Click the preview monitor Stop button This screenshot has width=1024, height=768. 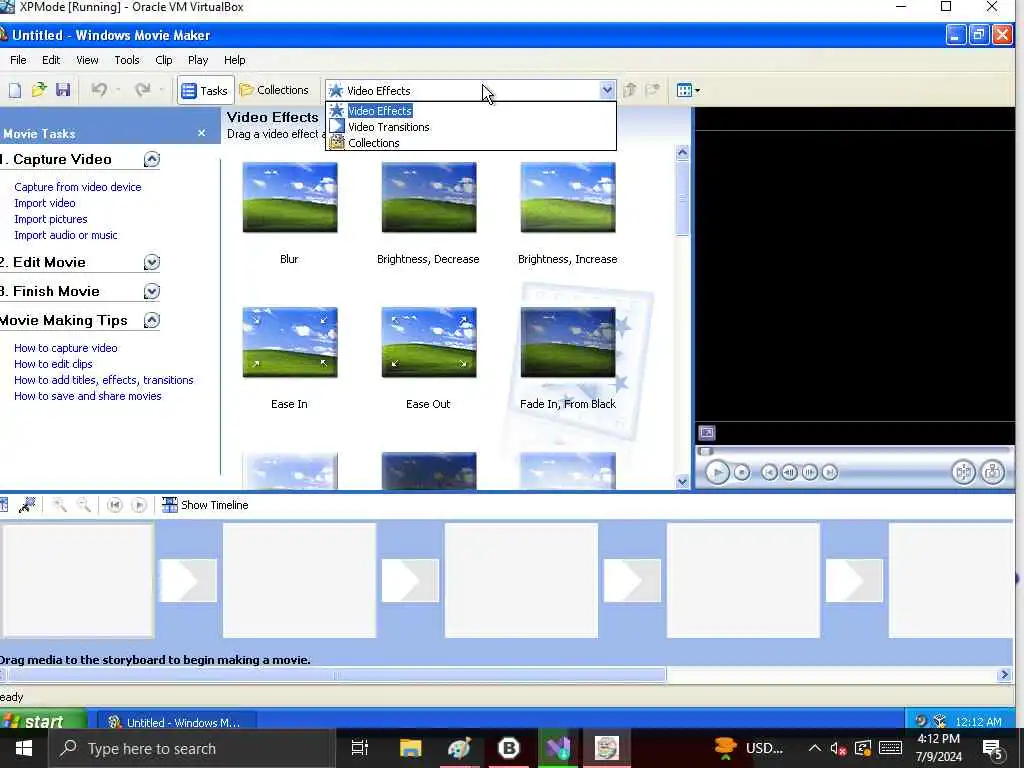coord(741,472)
